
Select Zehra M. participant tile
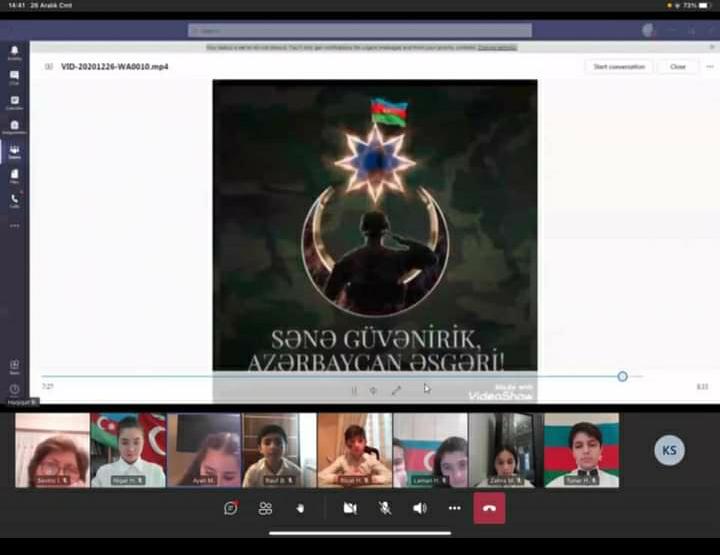(x=506, y=450)
